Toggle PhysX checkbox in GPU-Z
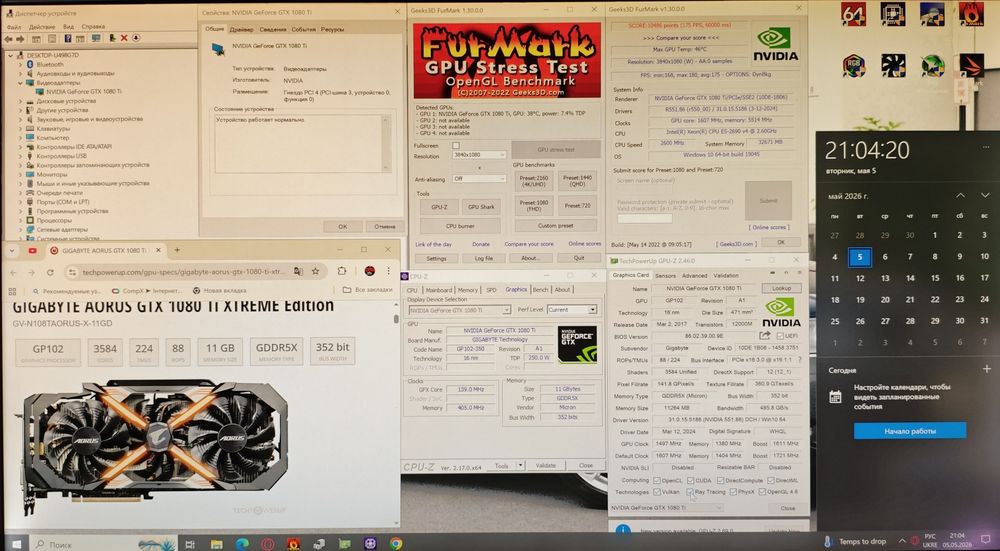 pyautogui.click(x=733, y=492)
